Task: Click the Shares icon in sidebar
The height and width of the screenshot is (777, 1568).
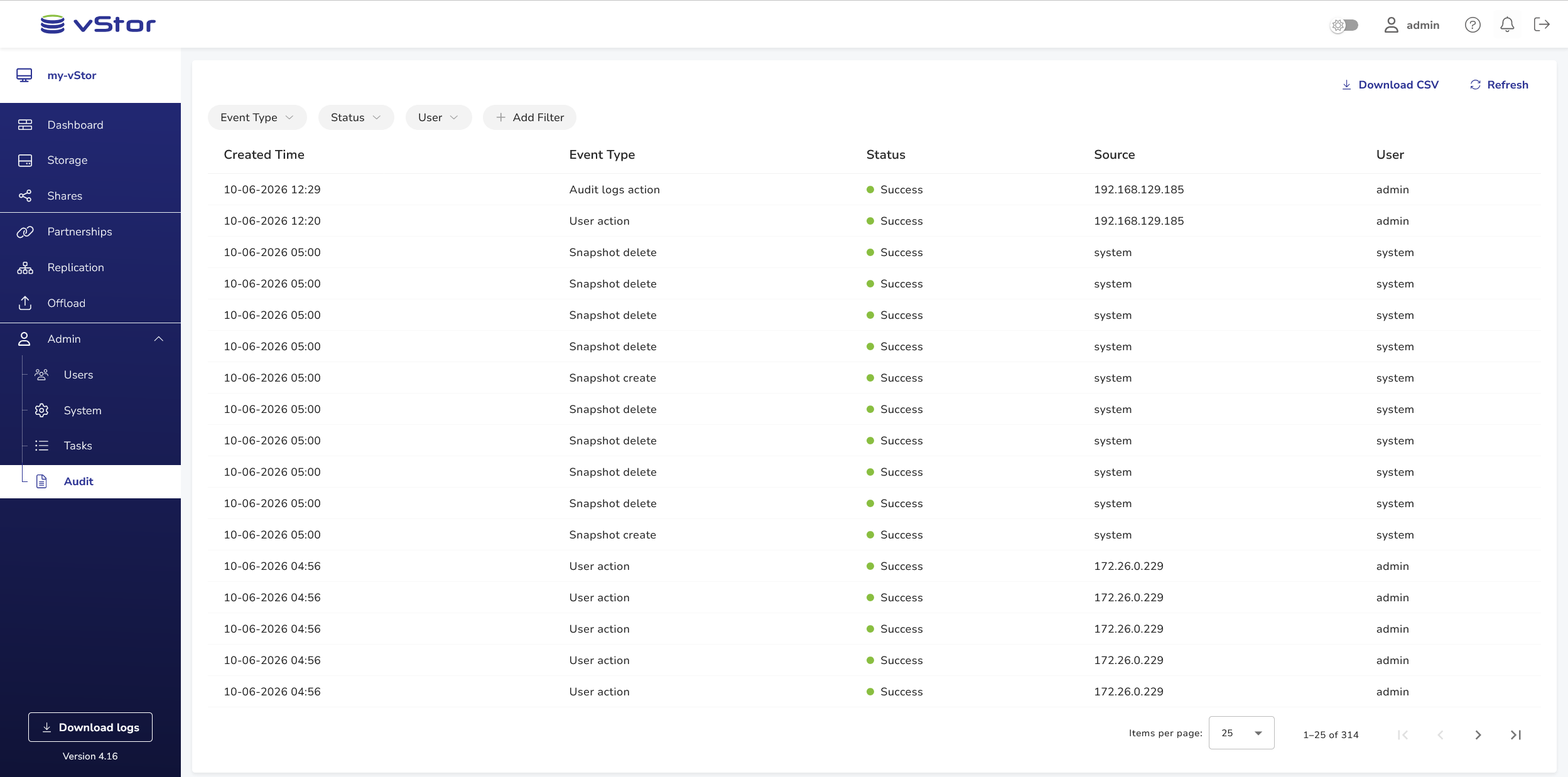Action: click(25, 196)
